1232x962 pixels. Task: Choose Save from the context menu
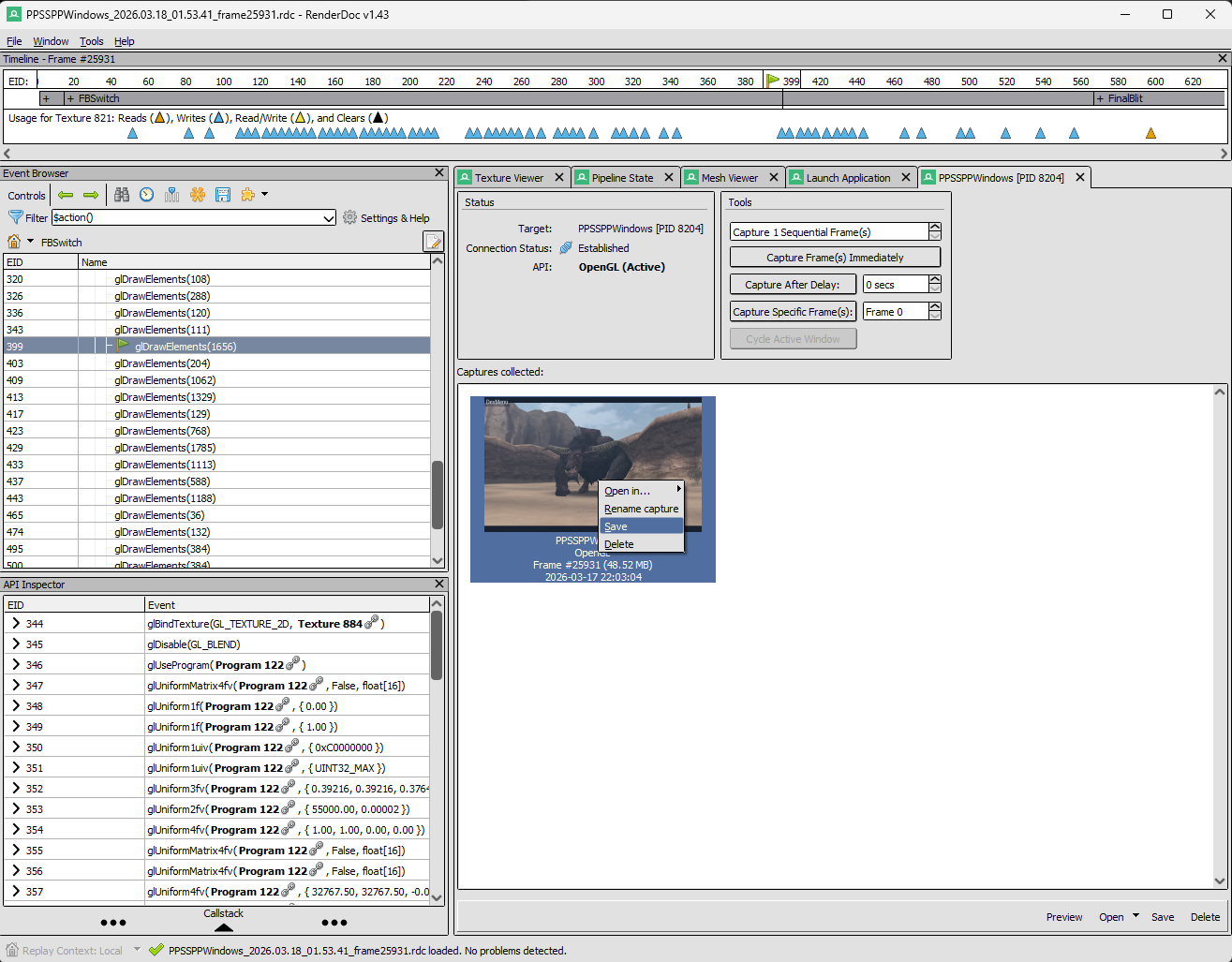coord(616,526)
